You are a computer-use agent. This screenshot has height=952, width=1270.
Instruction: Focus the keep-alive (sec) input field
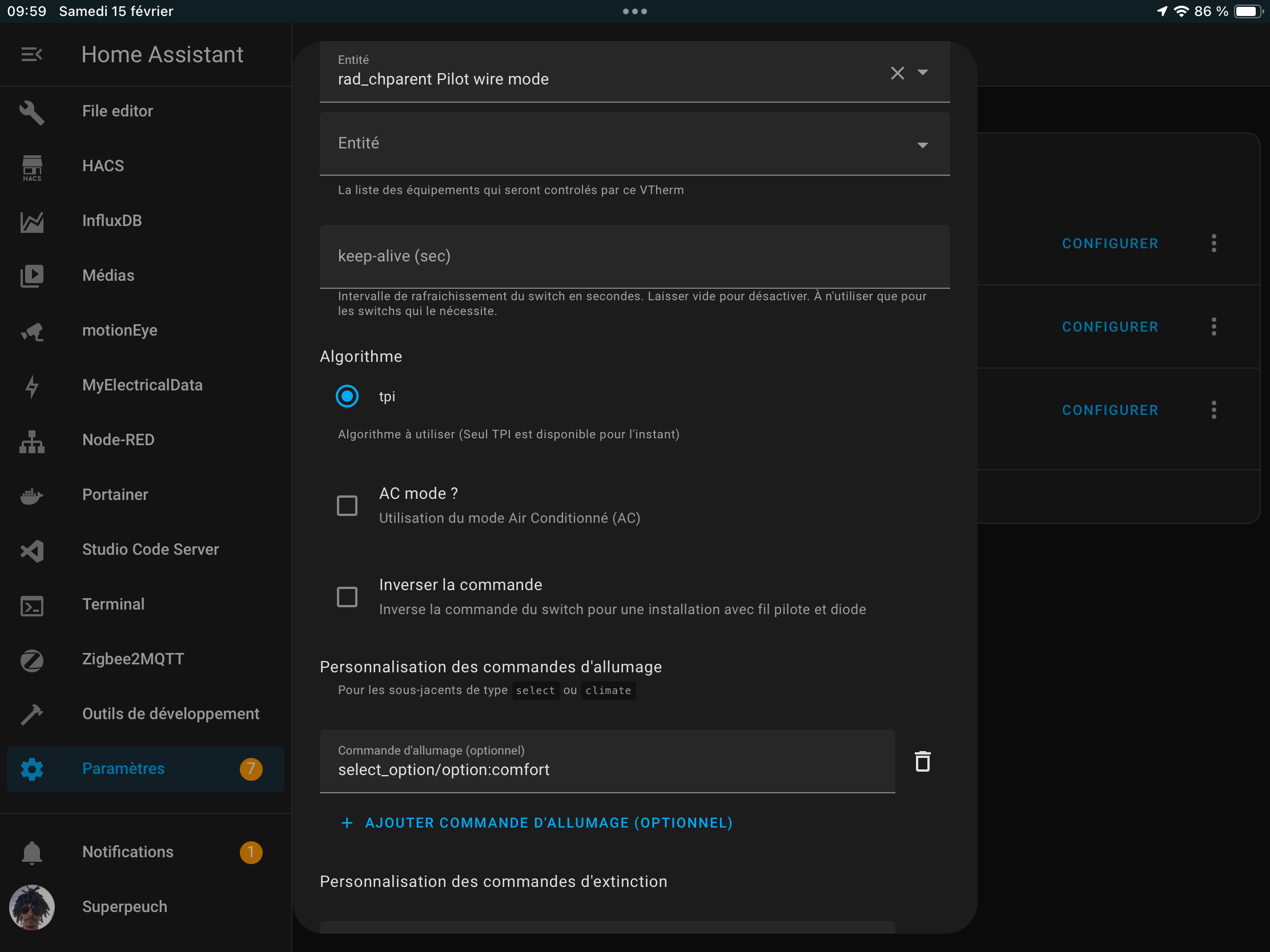click(x=634, y=256)
